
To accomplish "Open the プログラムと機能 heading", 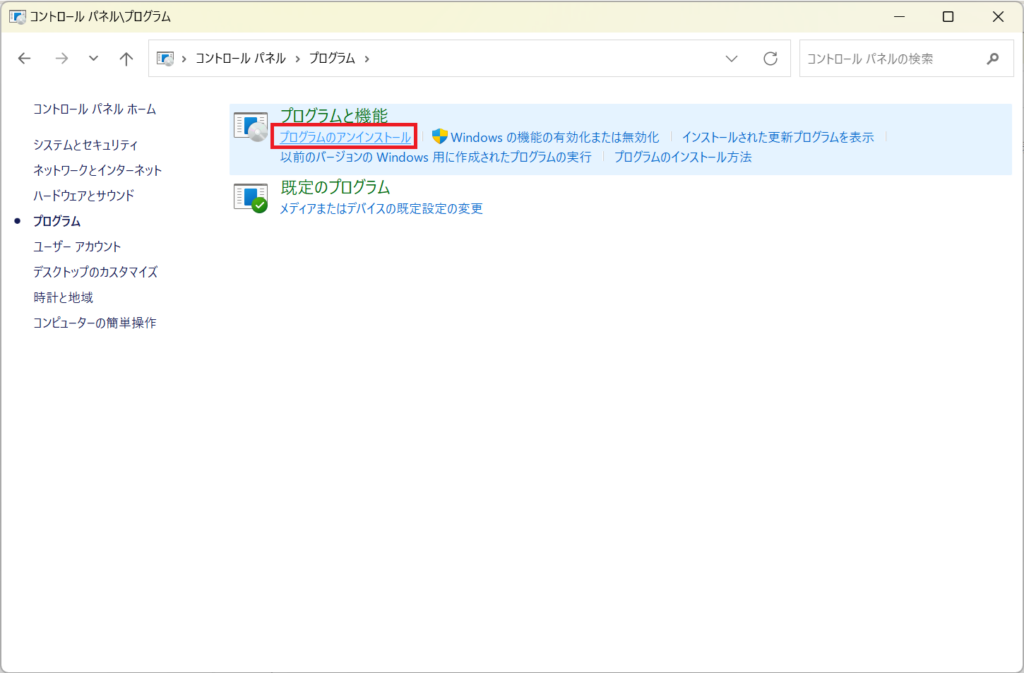I will point(334,116).
